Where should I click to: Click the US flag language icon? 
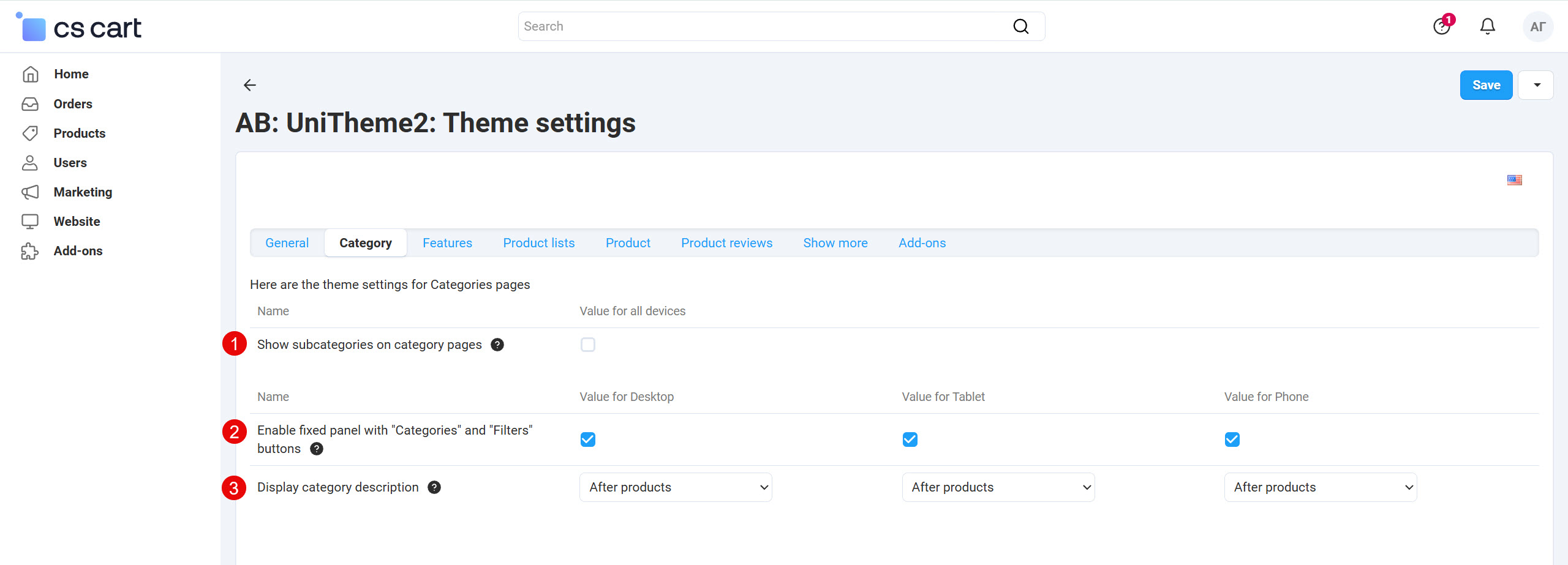pos(1515,179)
